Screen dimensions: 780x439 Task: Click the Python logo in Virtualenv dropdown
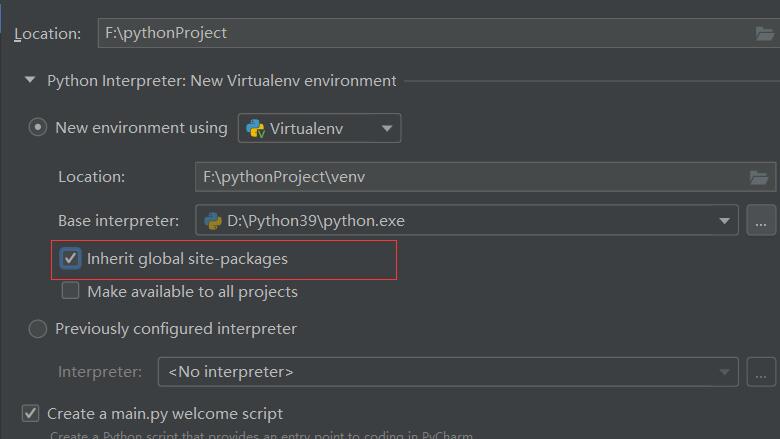click(255, 128)
